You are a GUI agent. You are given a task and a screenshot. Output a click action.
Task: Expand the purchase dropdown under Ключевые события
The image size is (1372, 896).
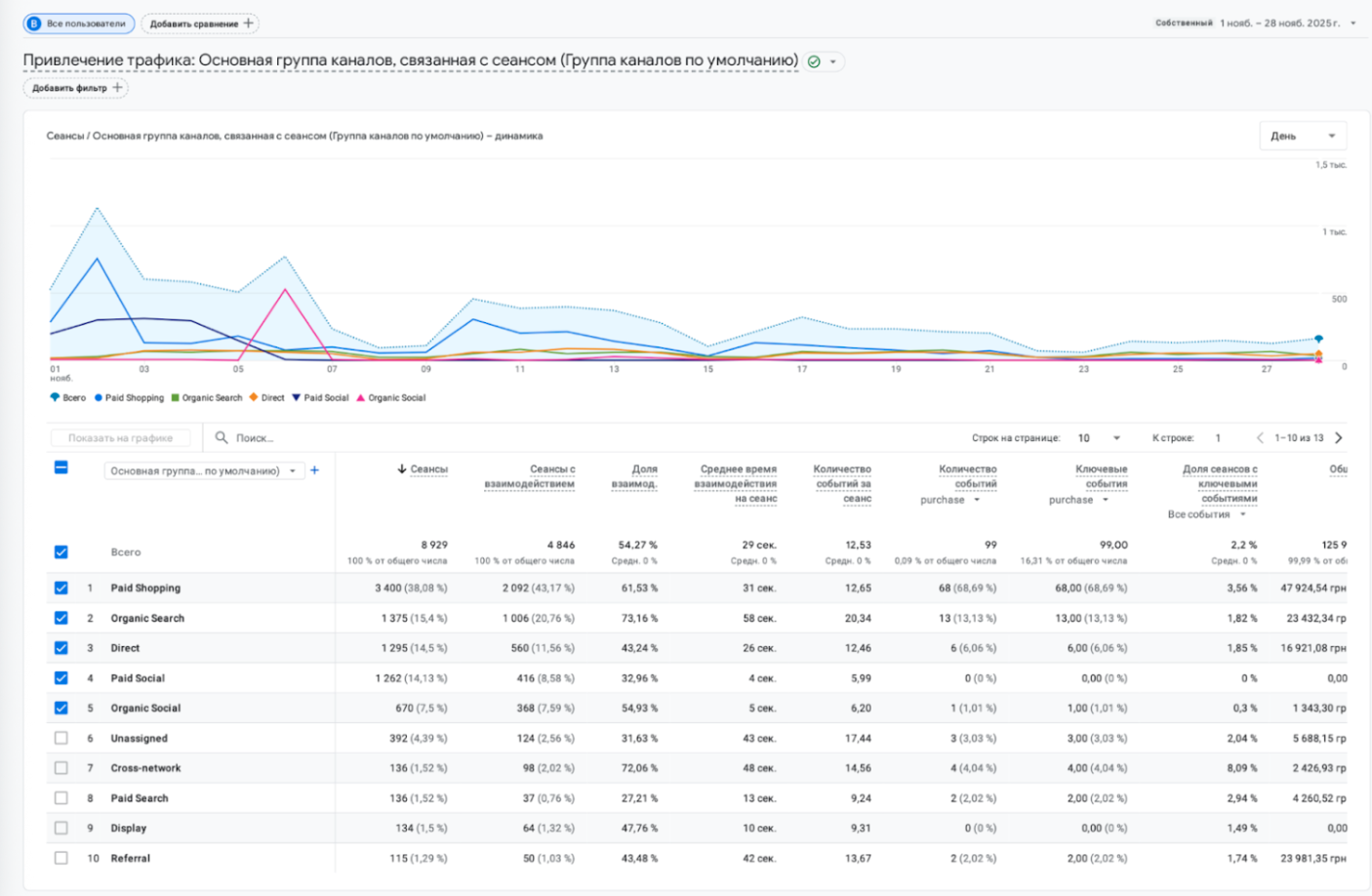(1106, 500)
